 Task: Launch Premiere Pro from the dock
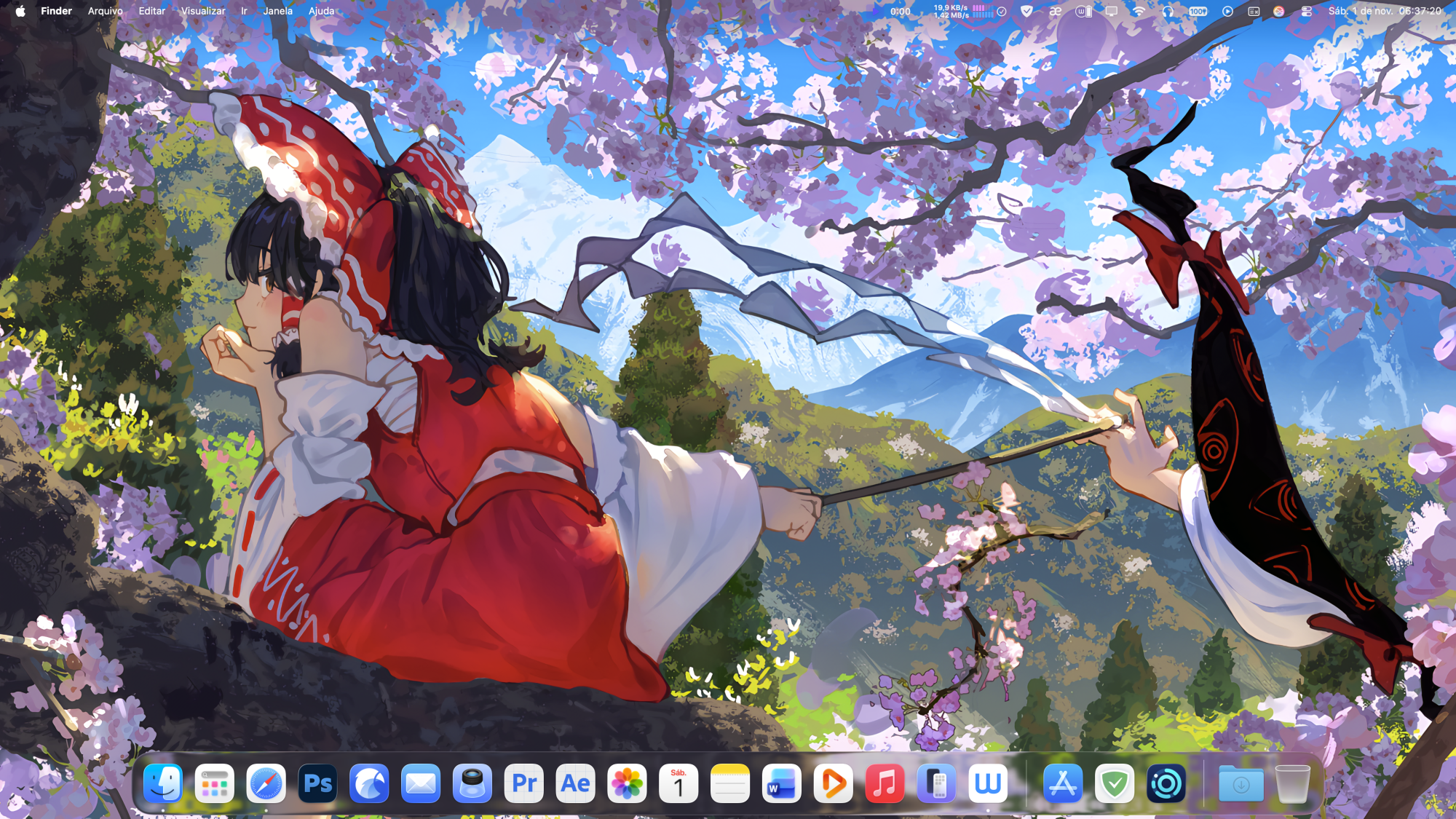point(524,784)
